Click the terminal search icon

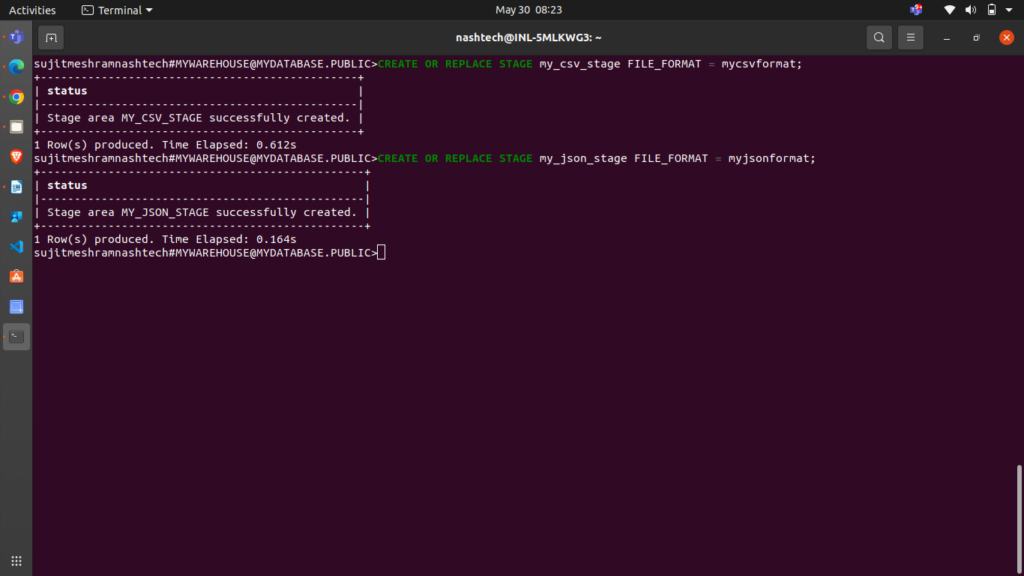pyautogui.click(x=878, y=38)
